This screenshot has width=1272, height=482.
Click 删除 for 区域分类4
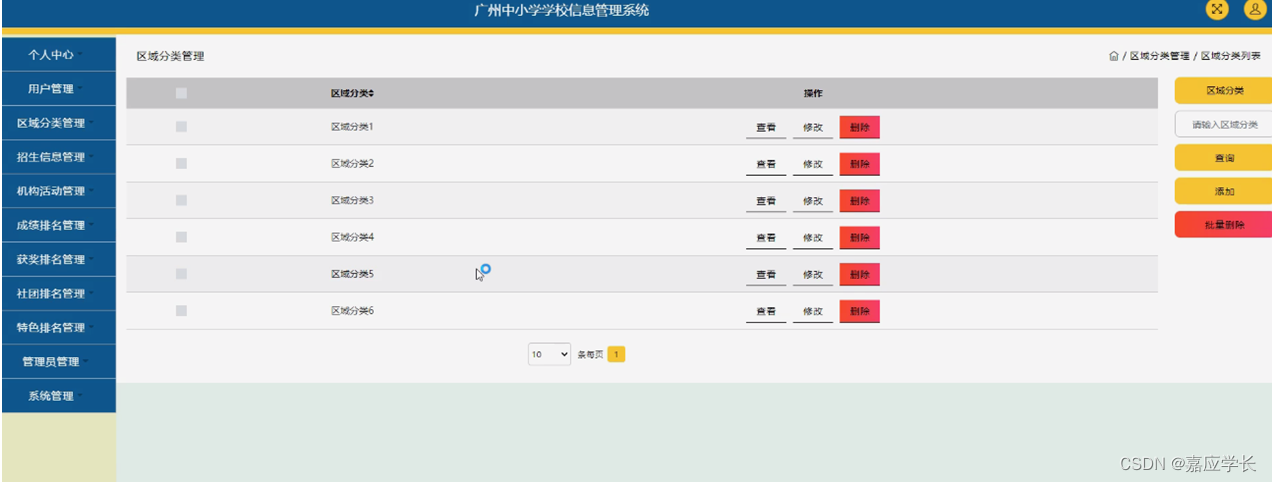pos(859,238)
